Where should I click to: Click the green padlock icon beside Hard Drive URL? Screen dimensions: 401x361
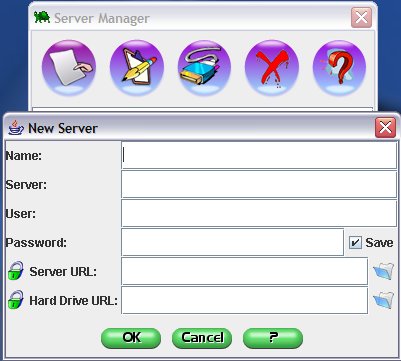coord(16,299)
